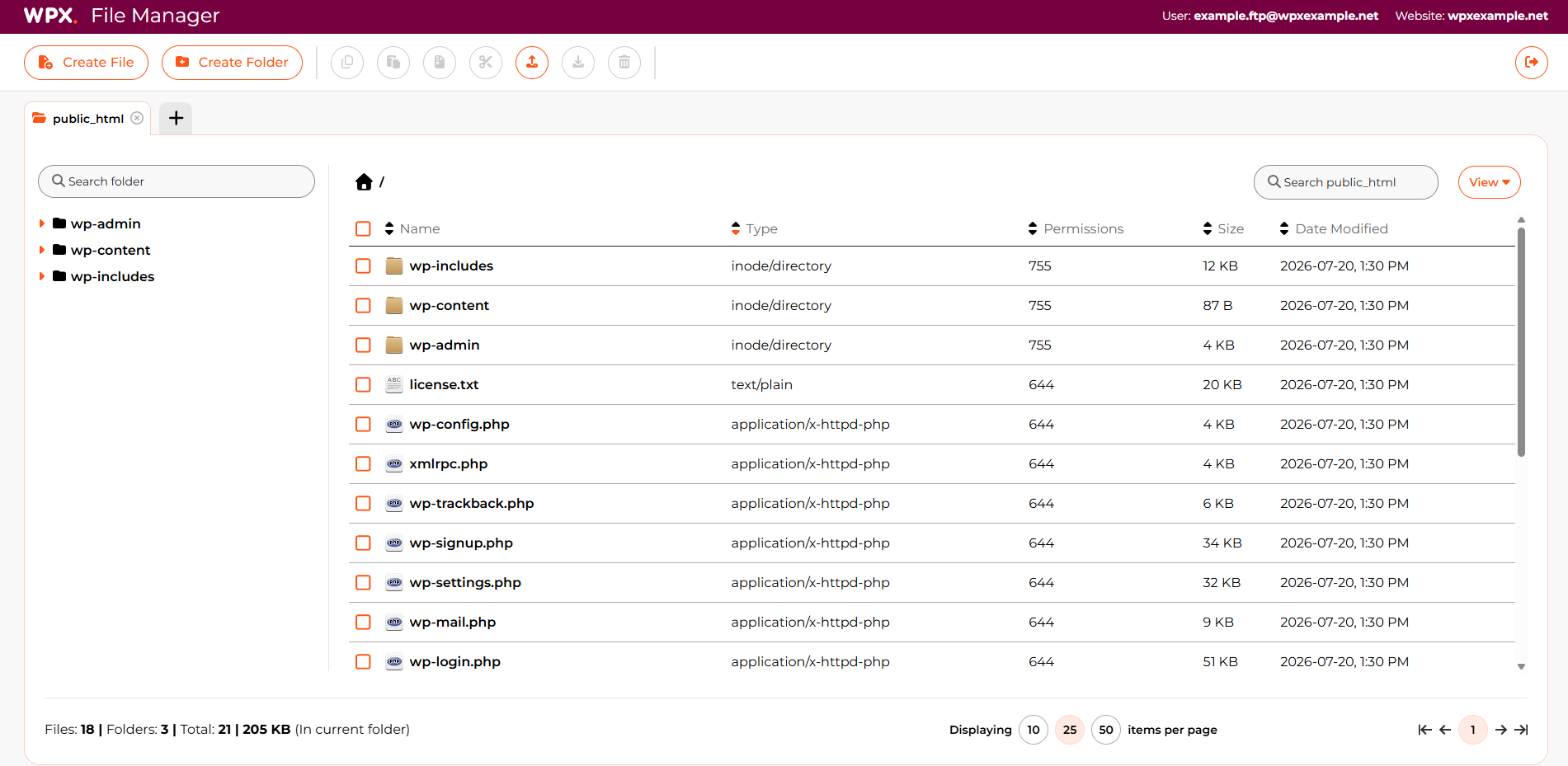Screen dimensions: 1568x766
Task: Click the PHP icon beside wp-login.php
Action: pyautogui.click(x=394, y=661)
